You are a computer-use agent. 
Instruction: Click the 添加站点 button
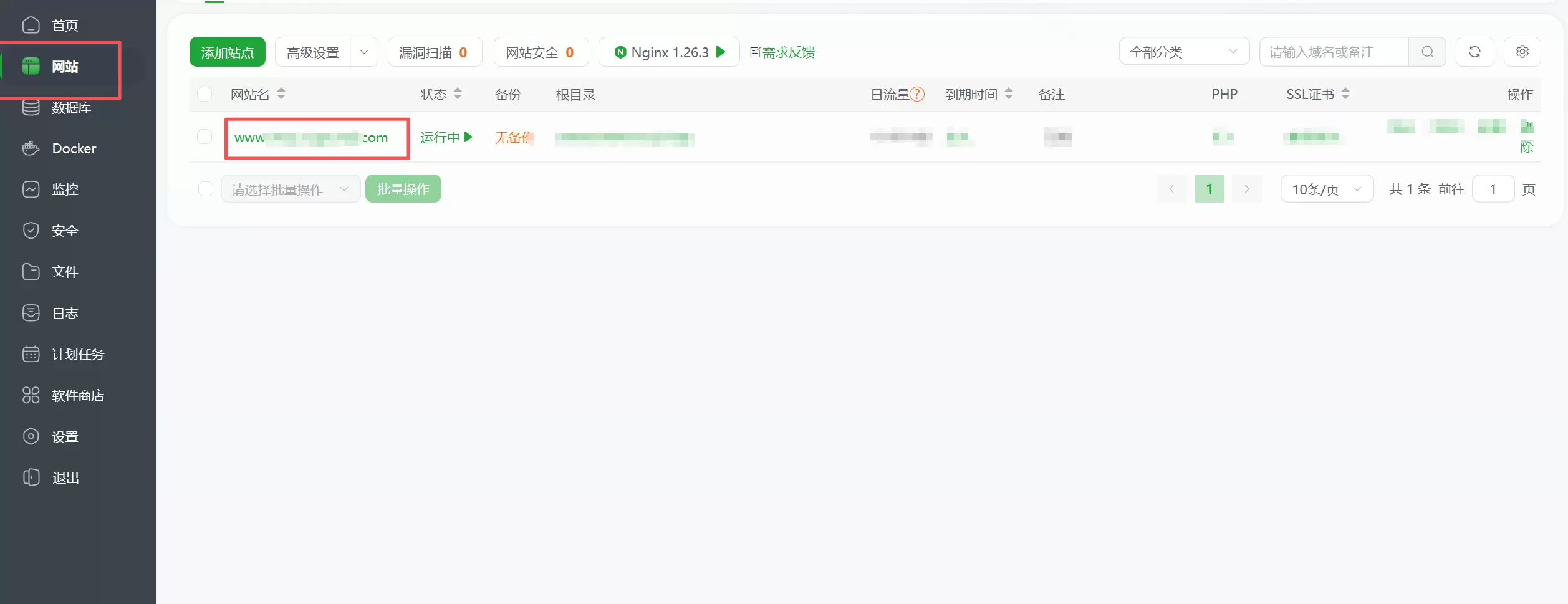click(228, 52)
